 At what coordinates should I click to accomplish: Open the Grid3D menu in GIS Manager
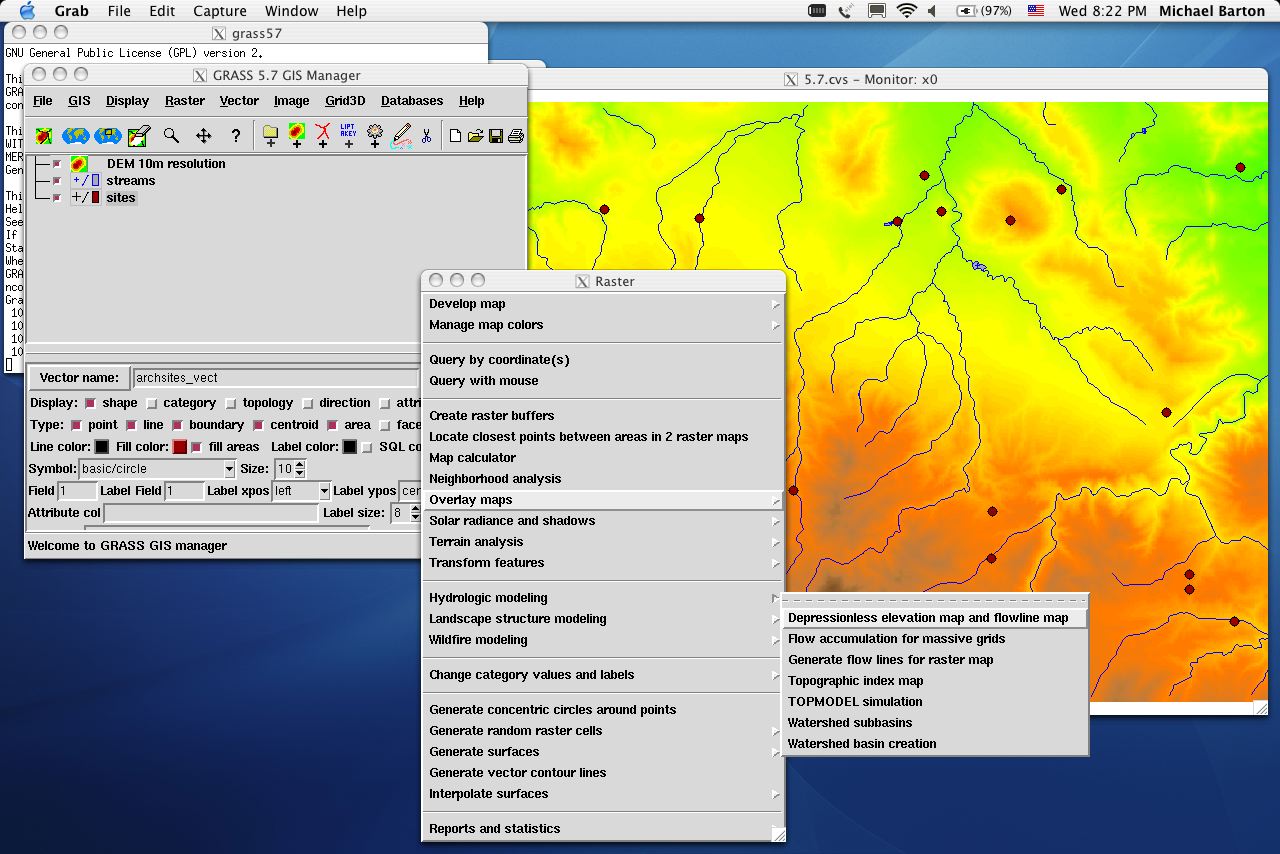345,101
